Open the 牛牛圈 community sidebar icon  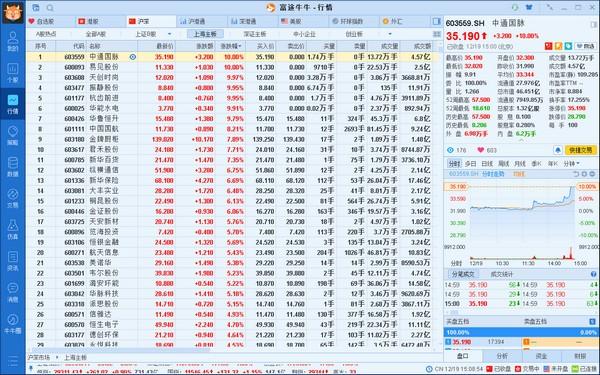tap(13, 324)
